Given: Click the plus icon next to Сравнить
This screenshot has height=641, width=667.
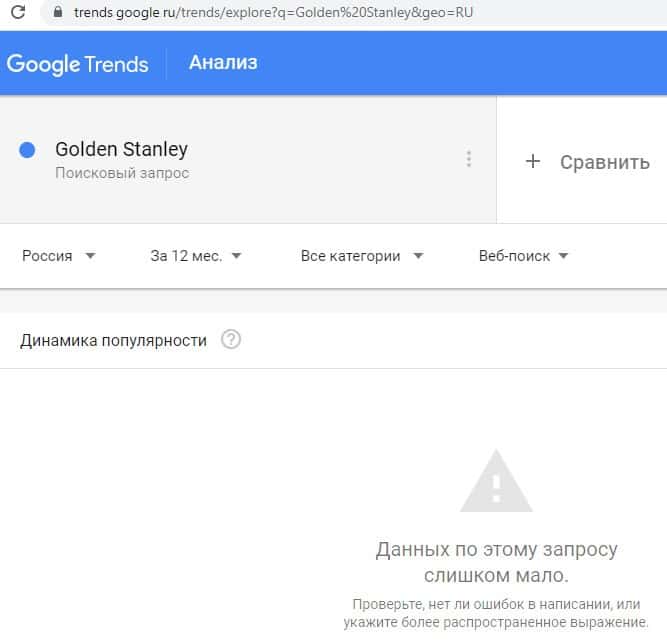Looking at the screenshot, I should [x=533, y=161].
